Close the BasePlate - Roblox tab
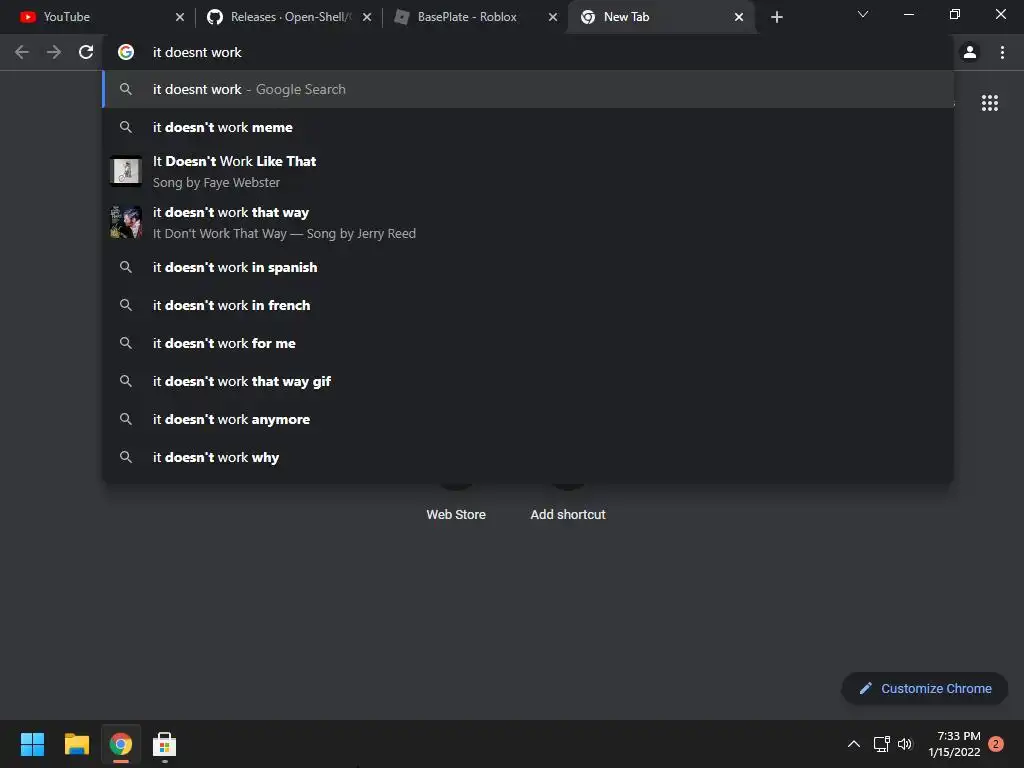Screen dimensions: 1024x768 click(x=553, y=17)
